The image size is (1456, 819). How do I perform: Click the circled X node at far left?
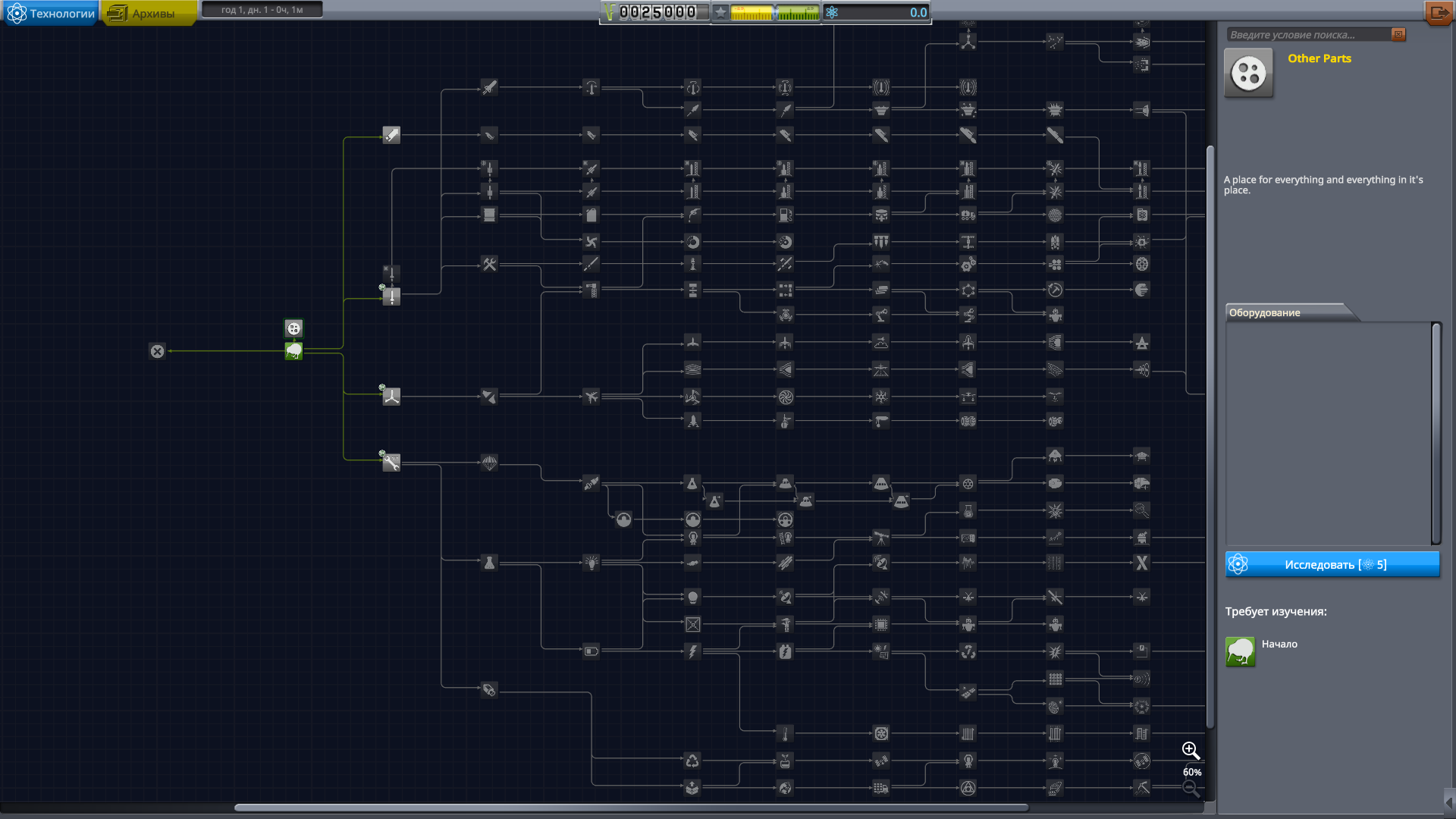pos(157,351)
